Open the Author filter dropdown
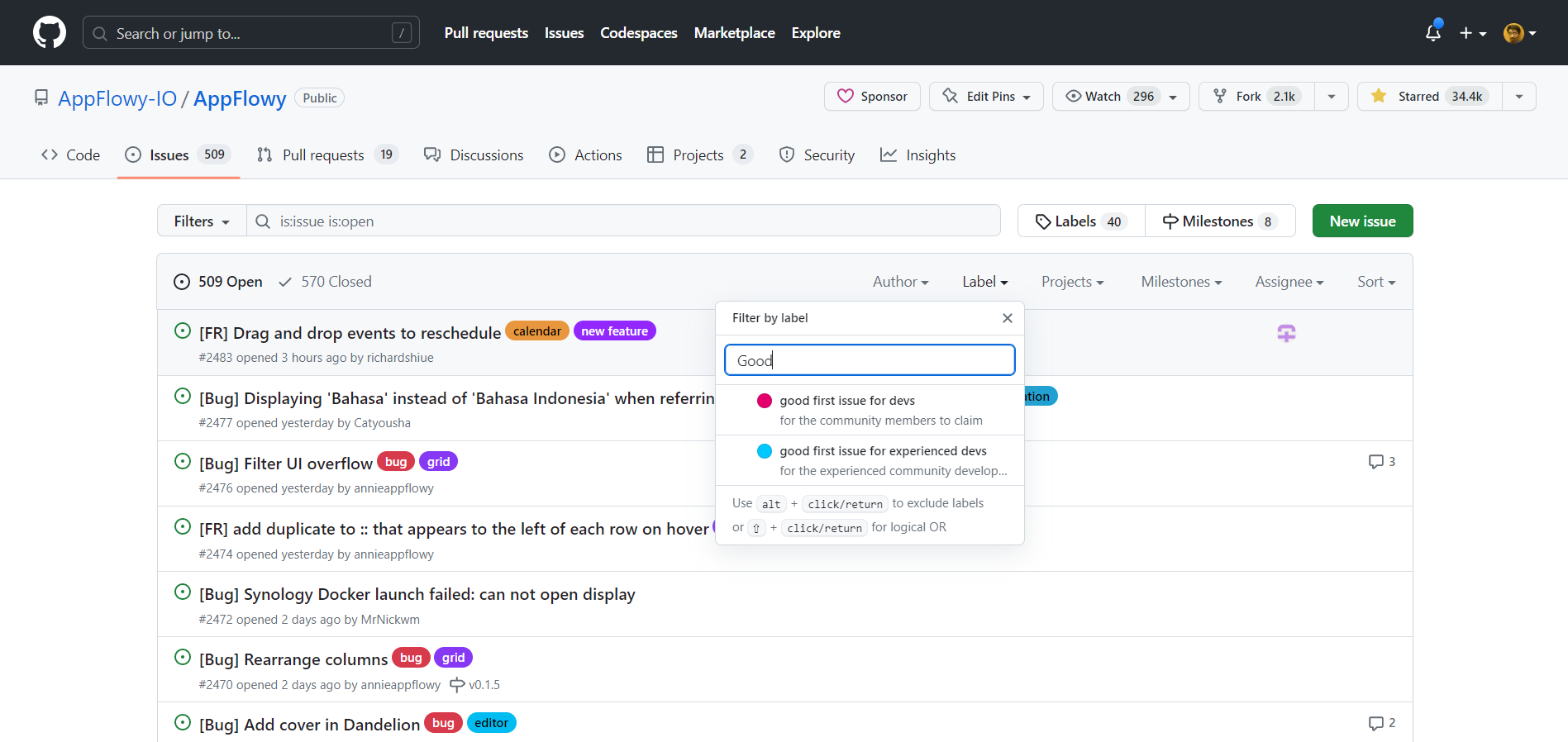Screen dimensions: 1568x742 900,282
